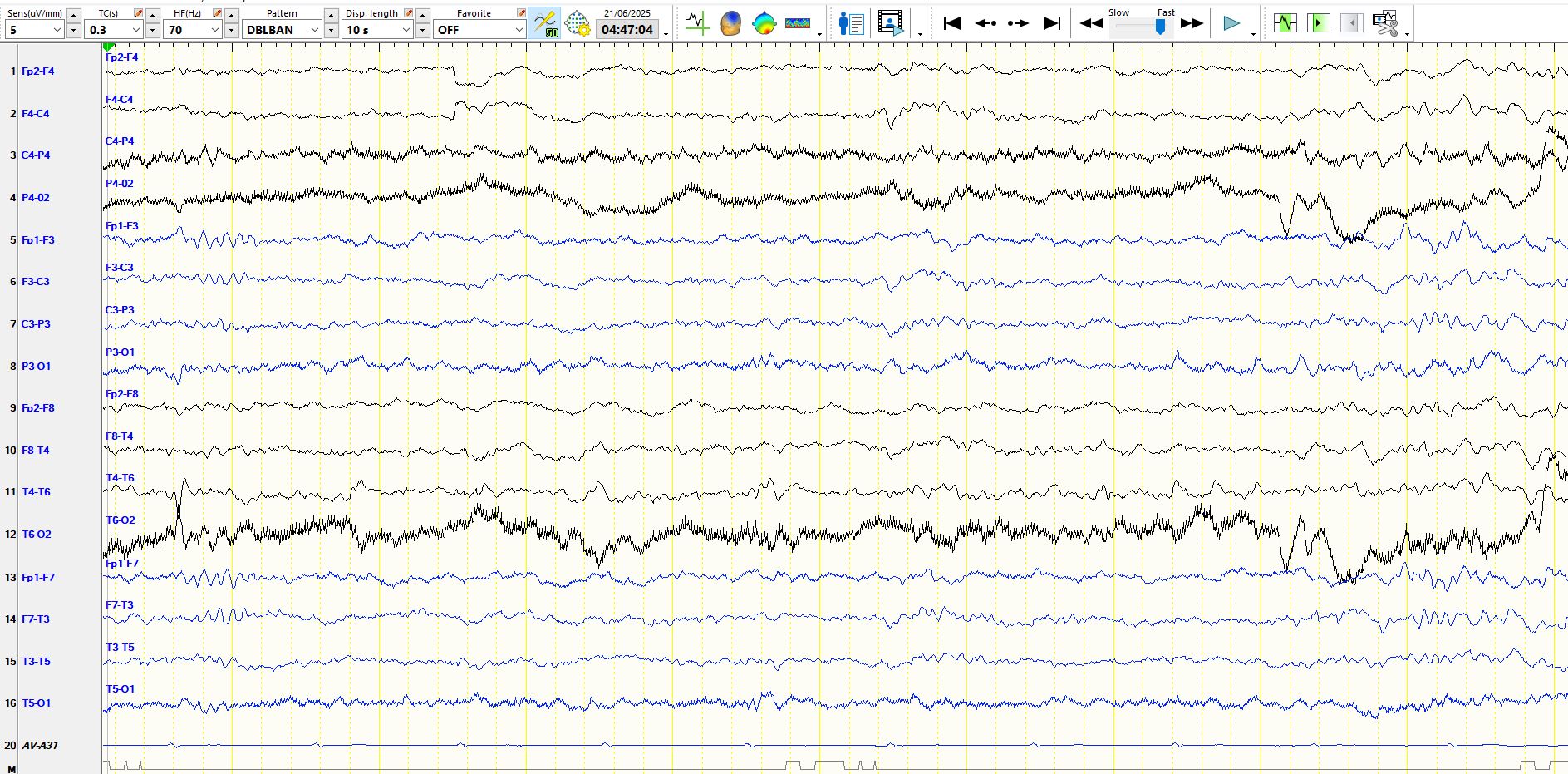Jump to the start of the recording
This screenshot has width=1568, height=774.
952,23
